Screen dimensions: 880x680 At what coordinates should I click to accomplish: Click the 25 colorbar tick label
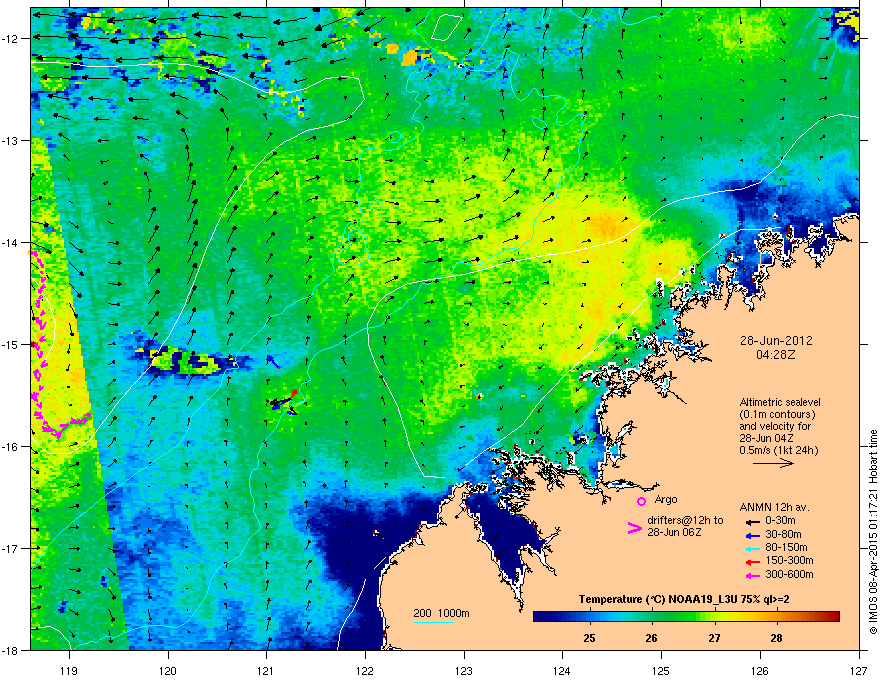tap(589, 638)
